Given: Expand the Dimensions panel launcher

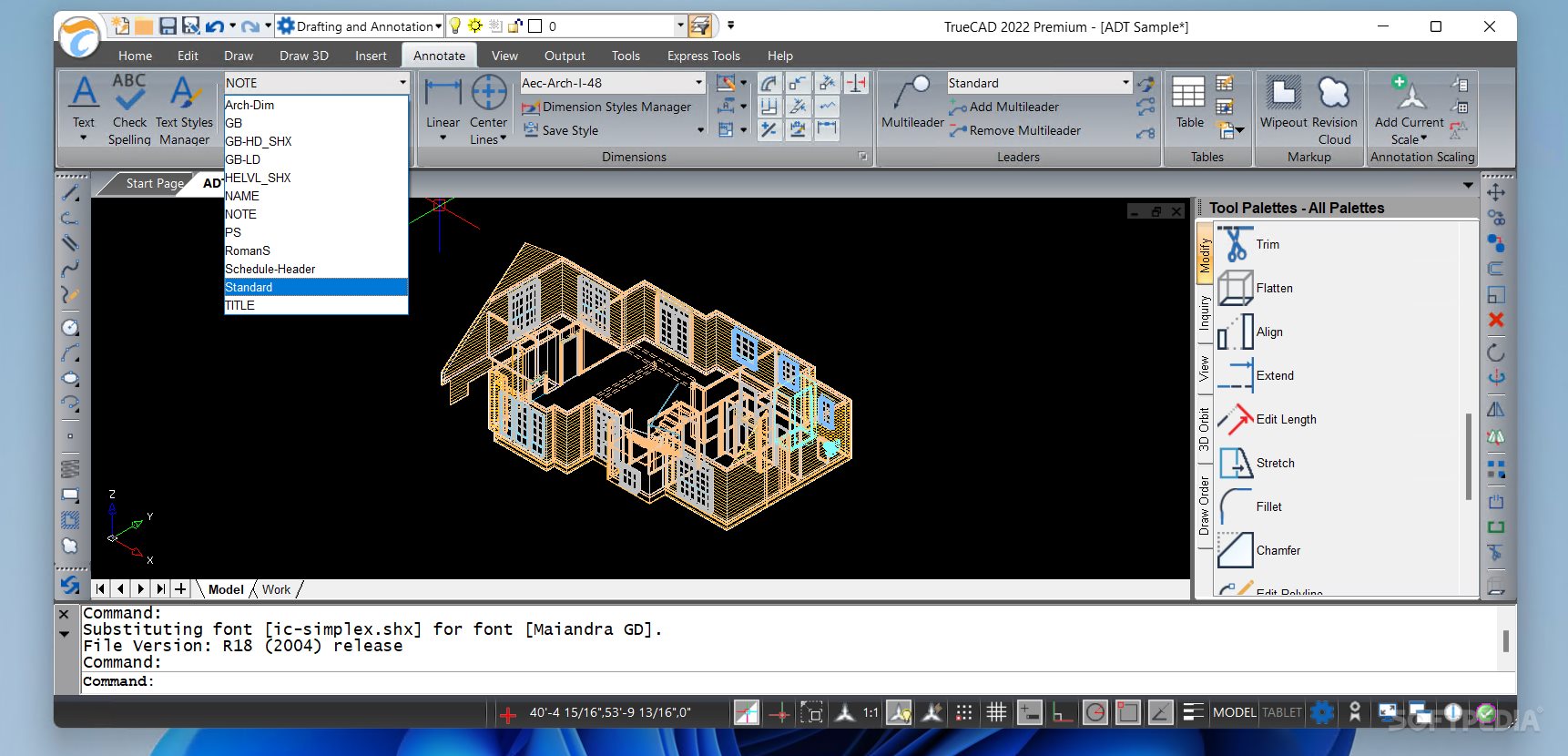Looking at the screenshot, I should click(x=862, y=157).
